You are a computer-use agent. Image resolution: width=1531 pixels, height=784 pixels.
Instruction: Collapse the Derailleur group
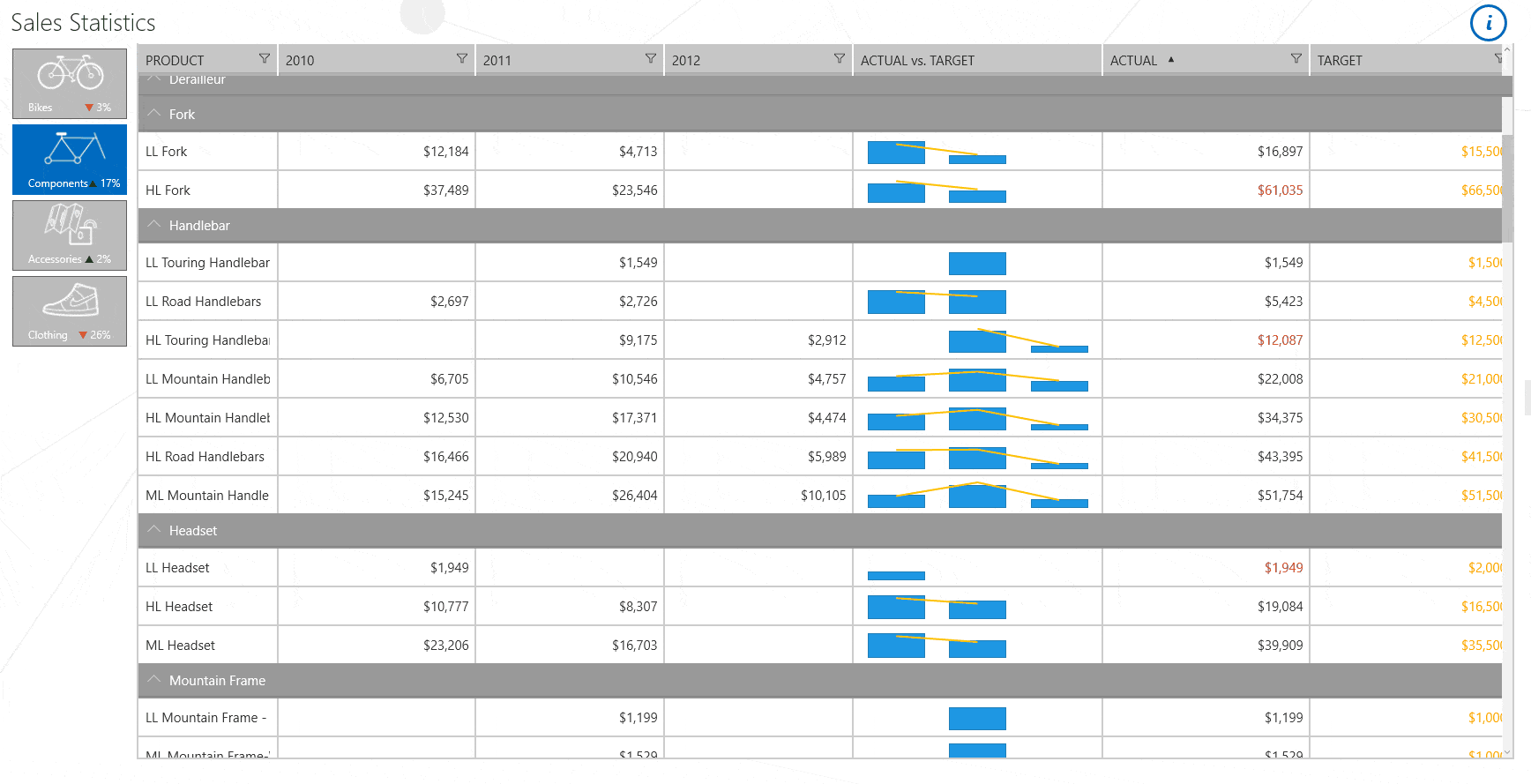coord(154,79)
